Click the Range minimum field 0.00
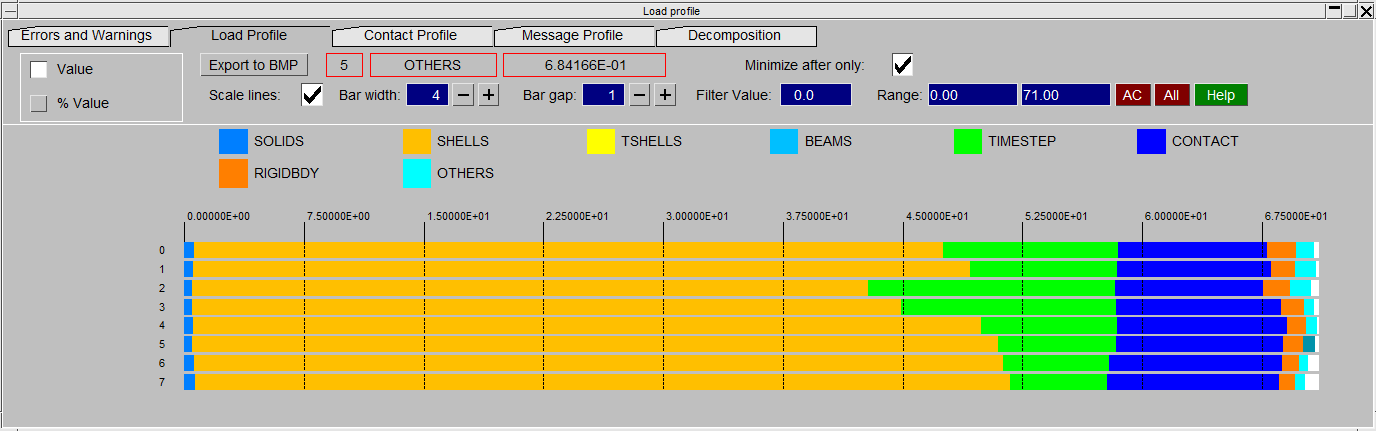 [973, 95]
